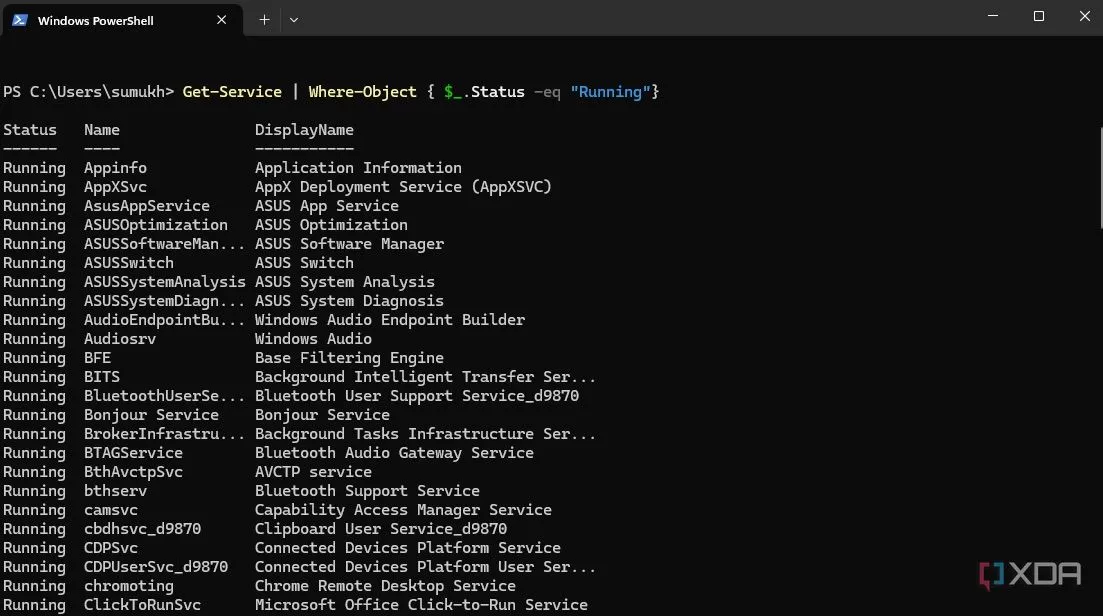This screenshot has width=1103, height=616.
Task: Click the camsvc service name
Action: pos(110,510)
